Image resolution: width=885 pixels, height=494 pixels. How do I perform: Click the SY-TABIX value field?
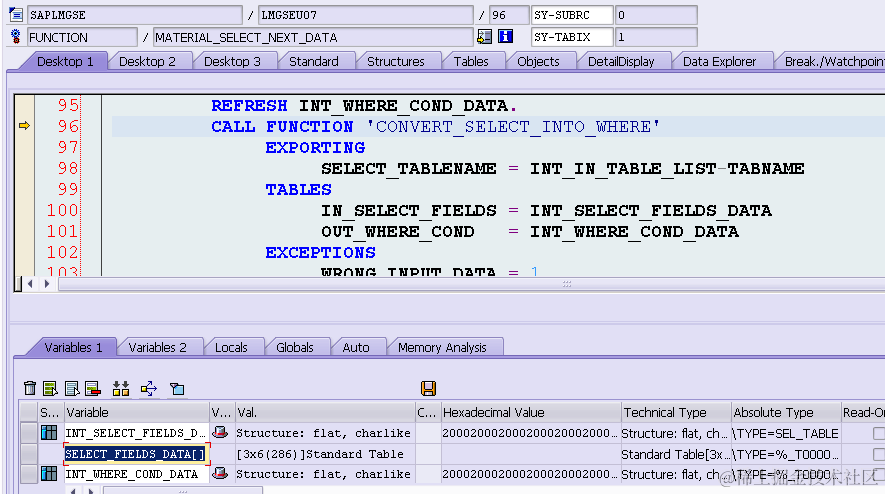656,37
